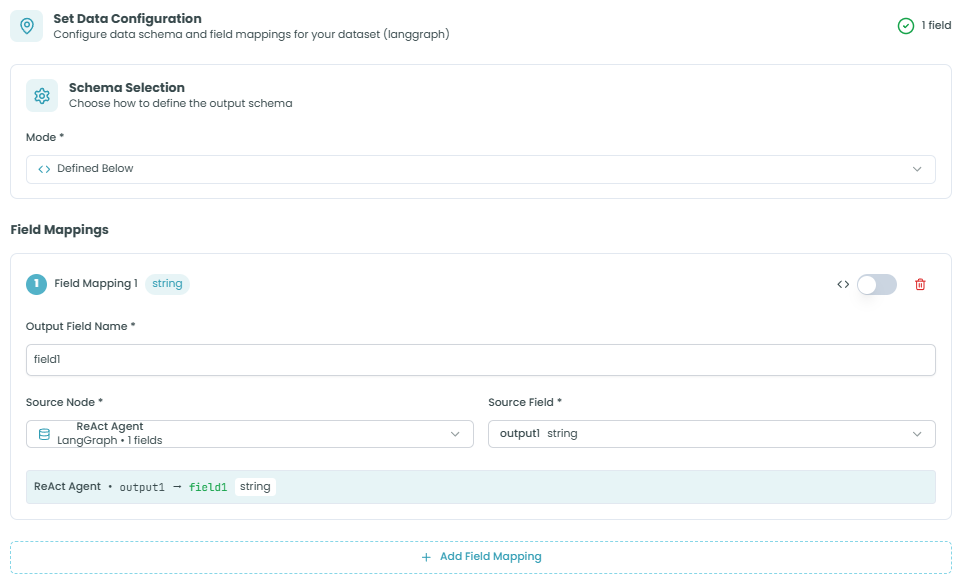Image resolution: width=968 pixels, height=586 pixels.
Task: Click the Output Field Name input containing field1
Action: point(480,360)
